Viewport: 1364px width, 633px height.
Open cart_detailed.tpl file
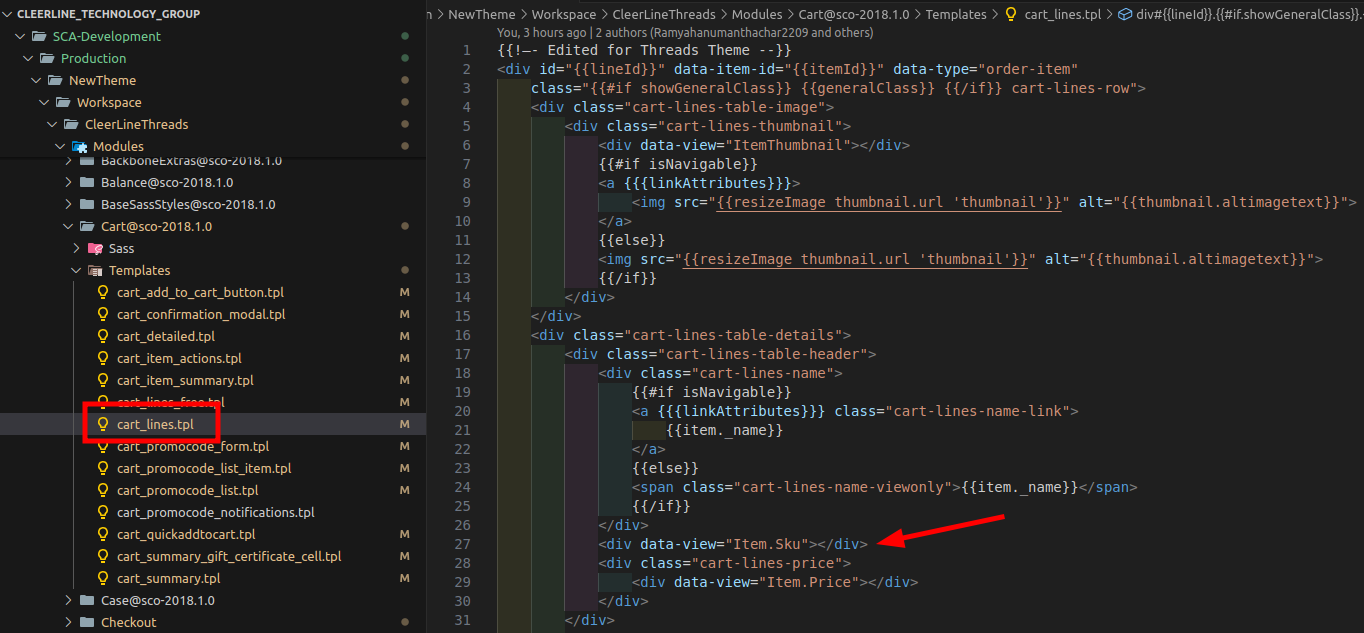click(x=165, y=337)
